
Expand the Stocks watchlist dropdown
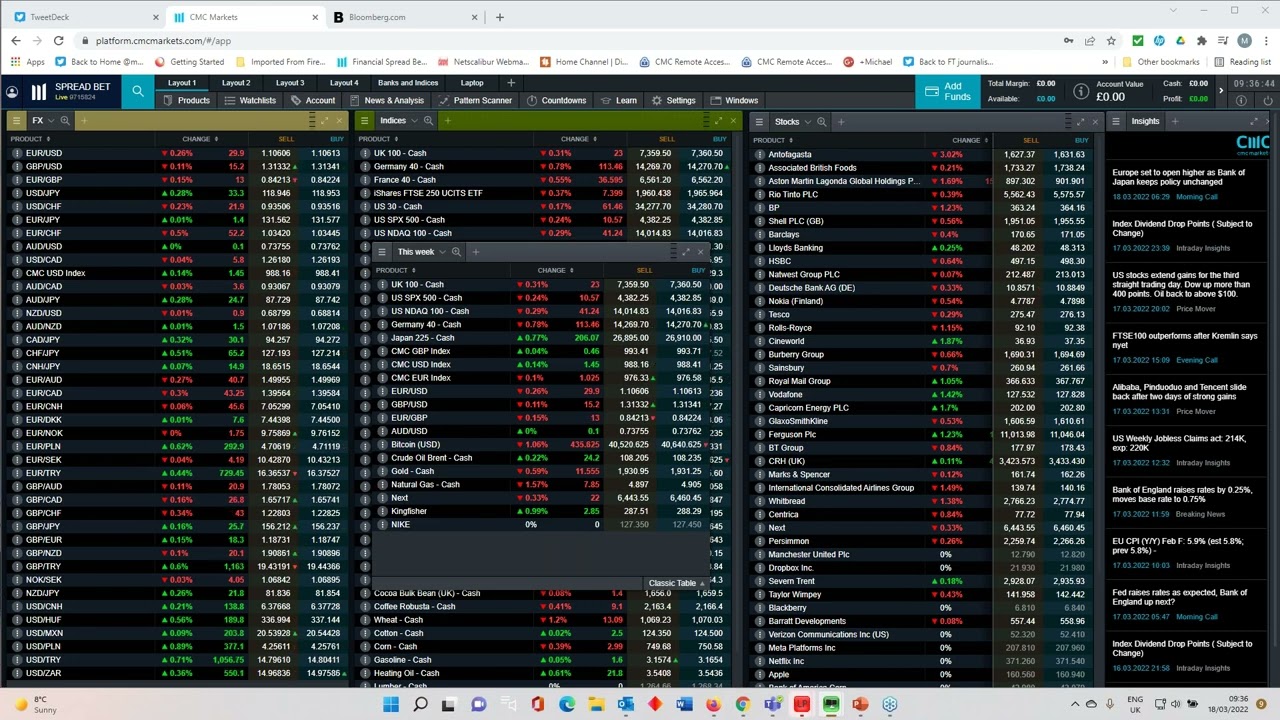pyautogui.click(x=807, y=122)
